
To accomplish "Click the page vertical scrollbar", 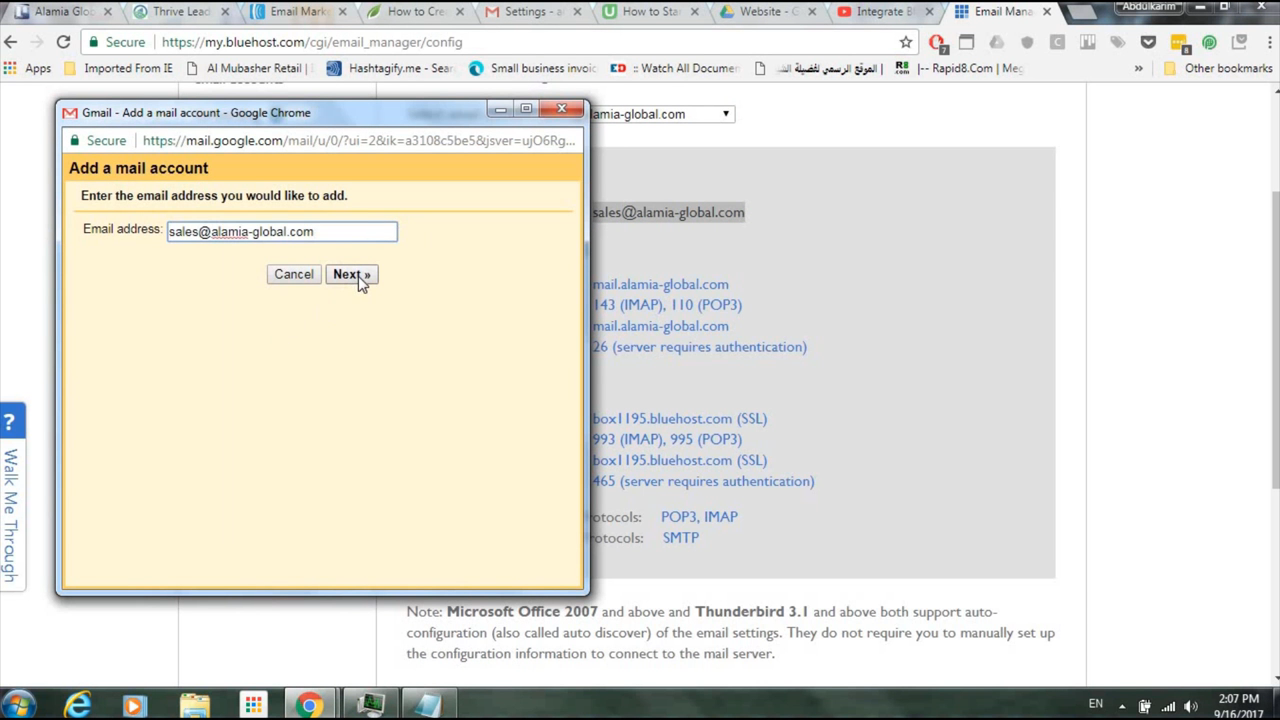I will tap(1272, 300).
